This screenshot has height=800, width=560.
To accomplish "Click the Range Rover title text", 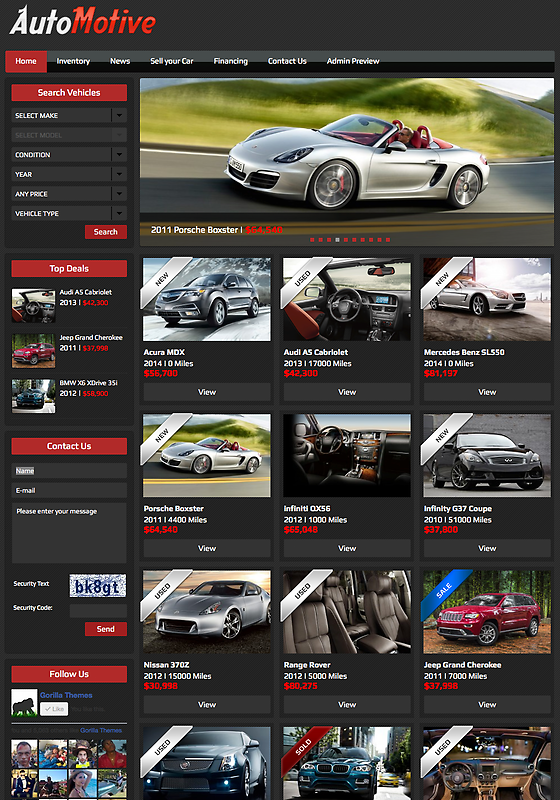I will pyautogui.click(x=307, y=665).
